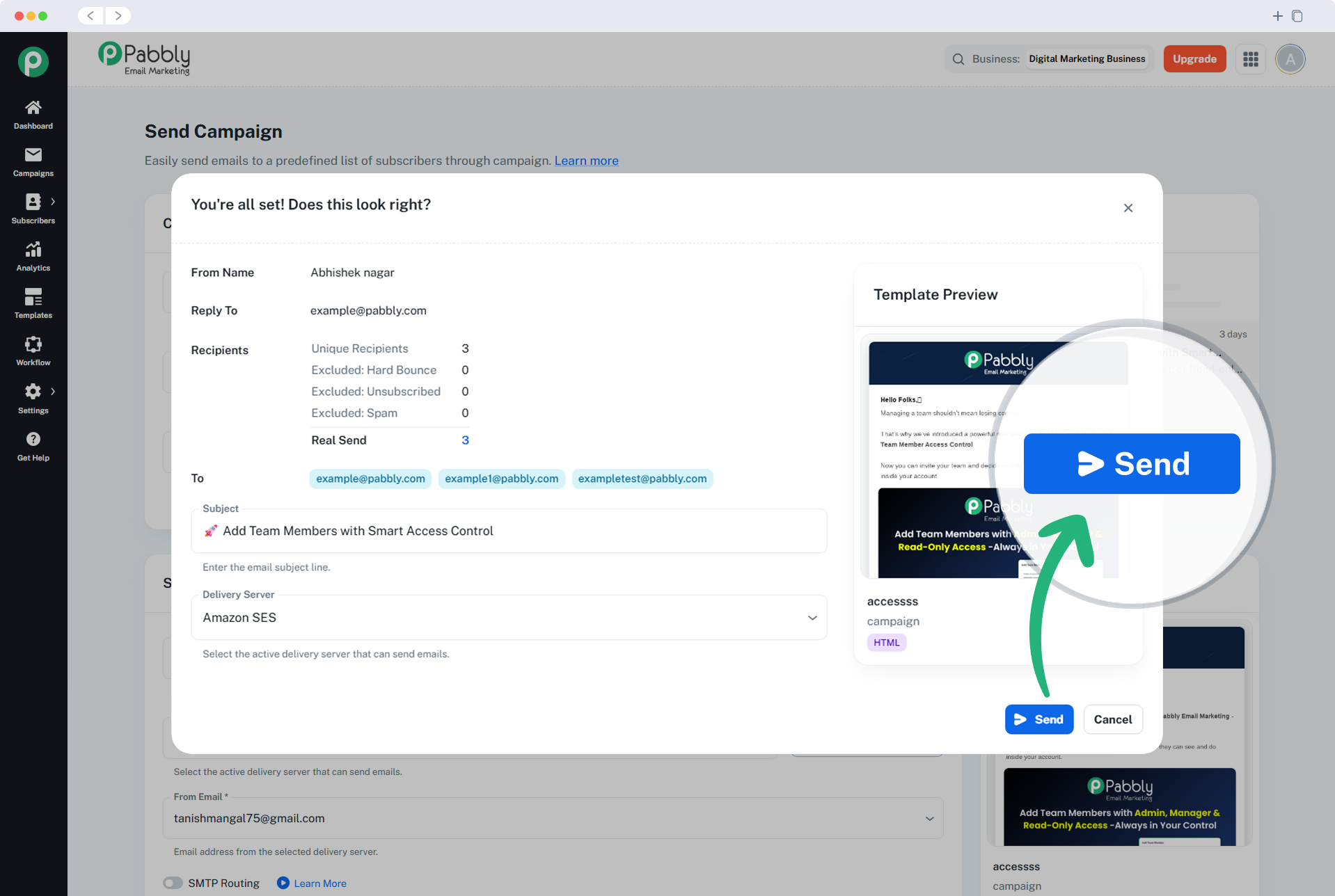Open the SMTP Routing Learn More link
The width and height of the screenshot is (1335, 896).
[320, 883]
